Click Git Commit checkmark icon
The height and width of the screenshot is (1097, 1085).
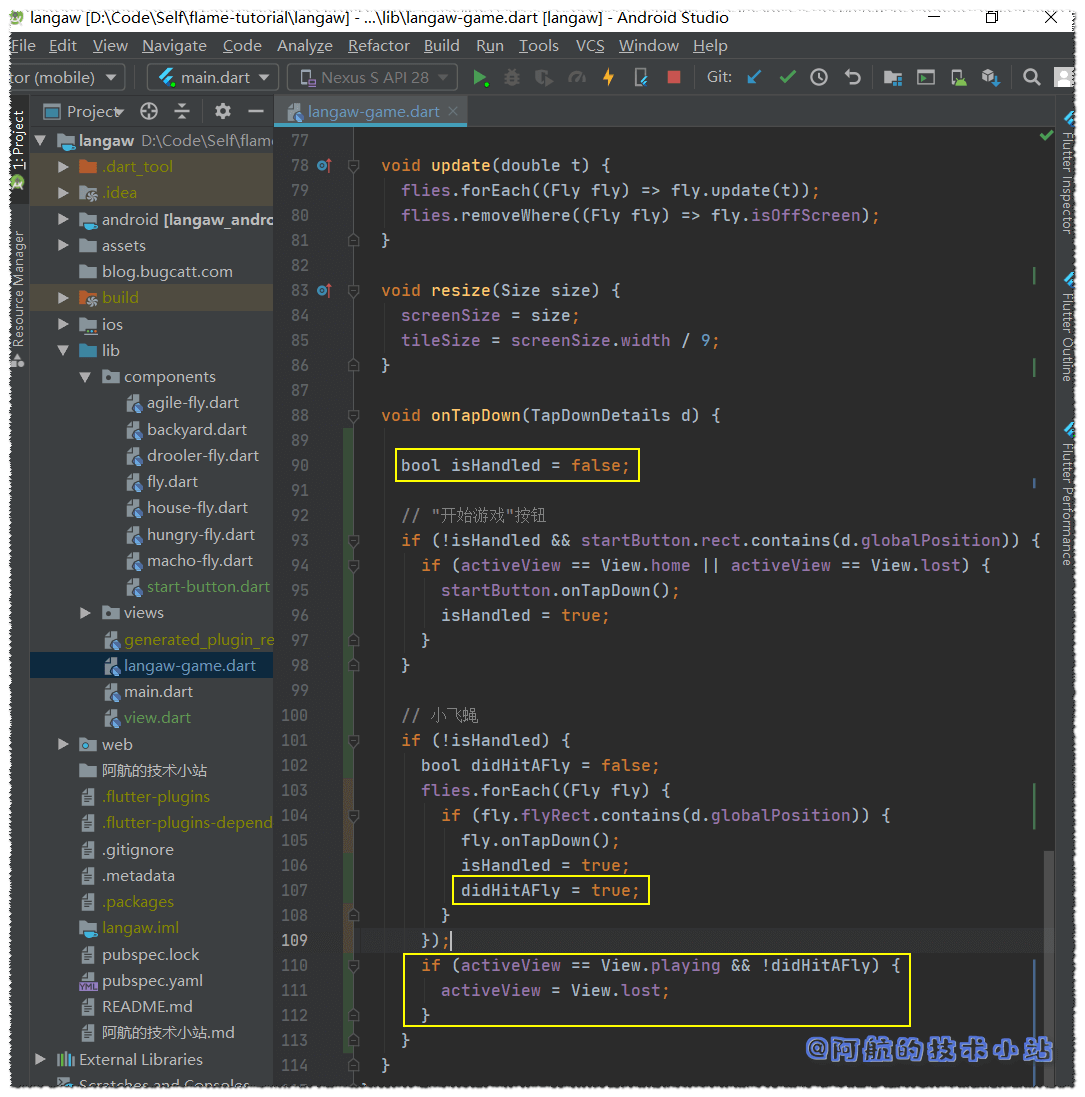click(x=787, y=77)
